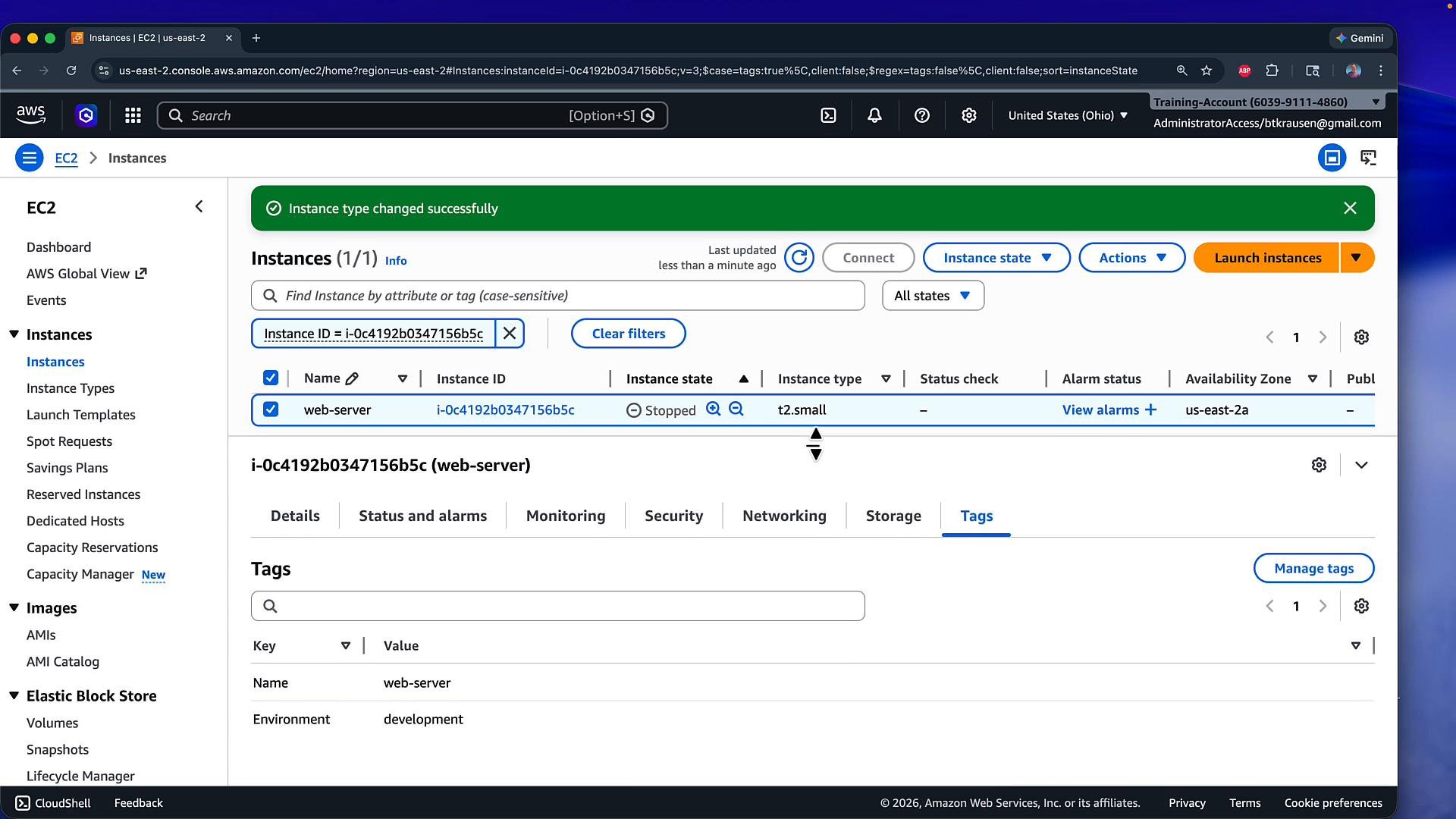The height and width of the screenshot is (819, 1456).
Task: Open instance detail panel preferences gear
Action: pyautogui.click(x=1319, y=465)
